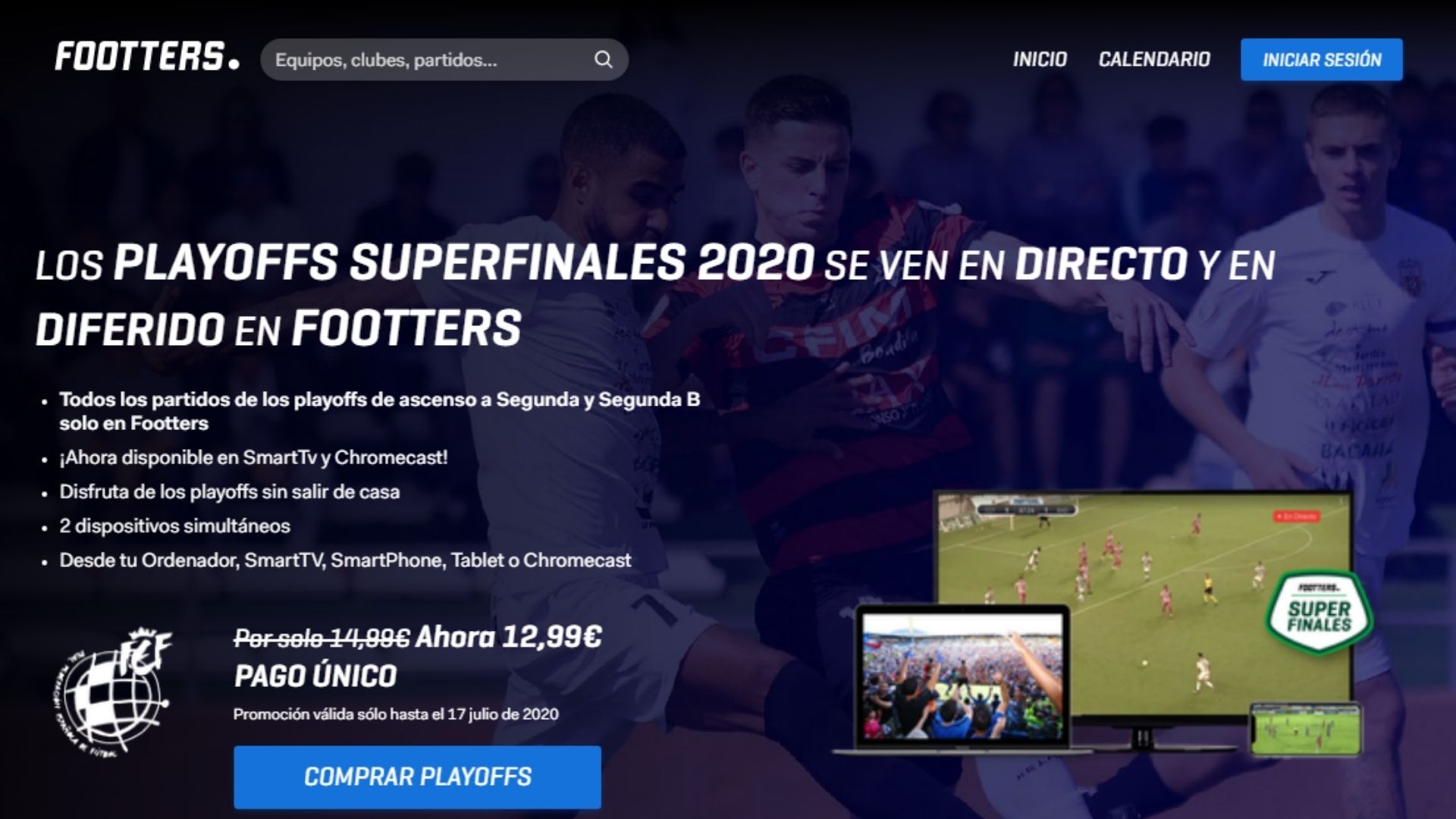Click the magnifying glass search icon
1456x819 pixels.
click(x=603, y=60)
